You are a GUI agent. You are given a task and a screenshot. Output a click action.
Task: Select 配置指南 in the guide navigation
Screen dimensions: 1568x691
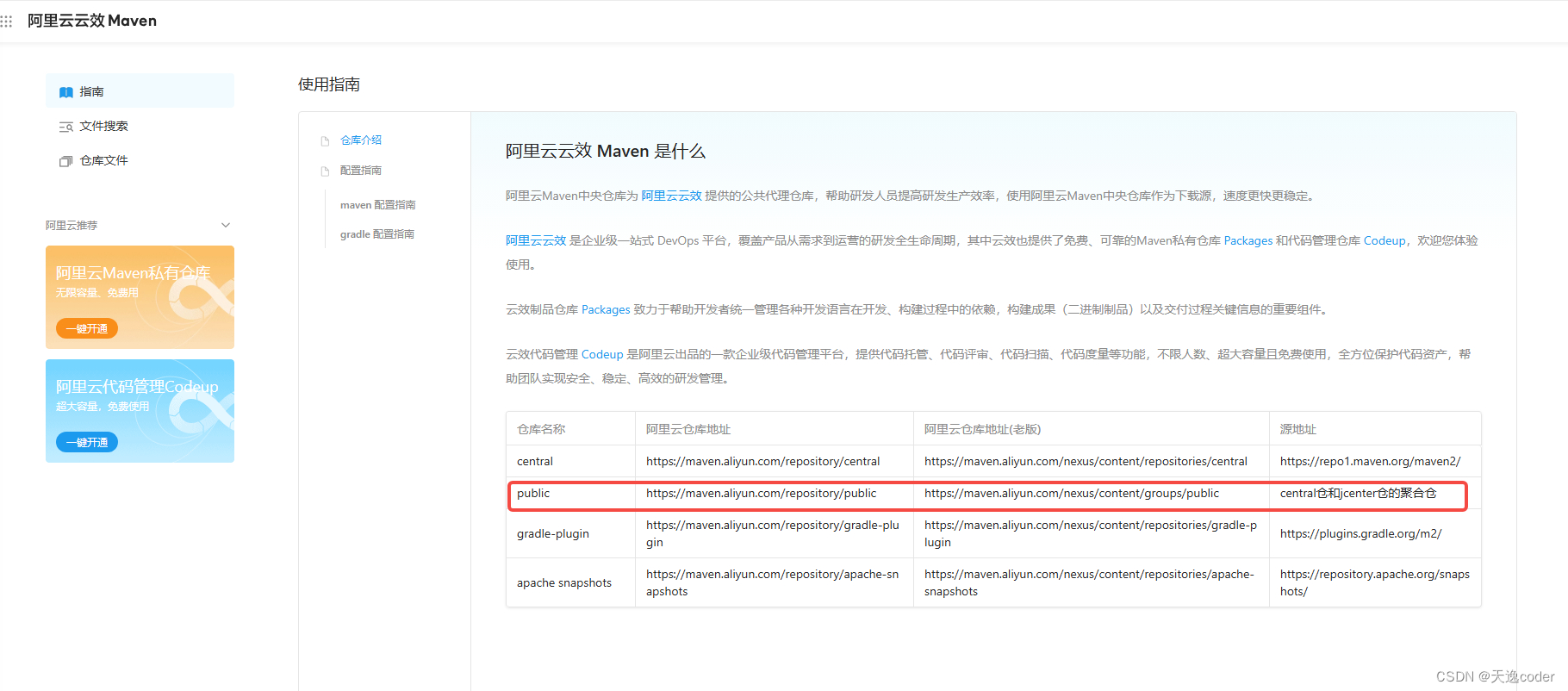[361, 170]
